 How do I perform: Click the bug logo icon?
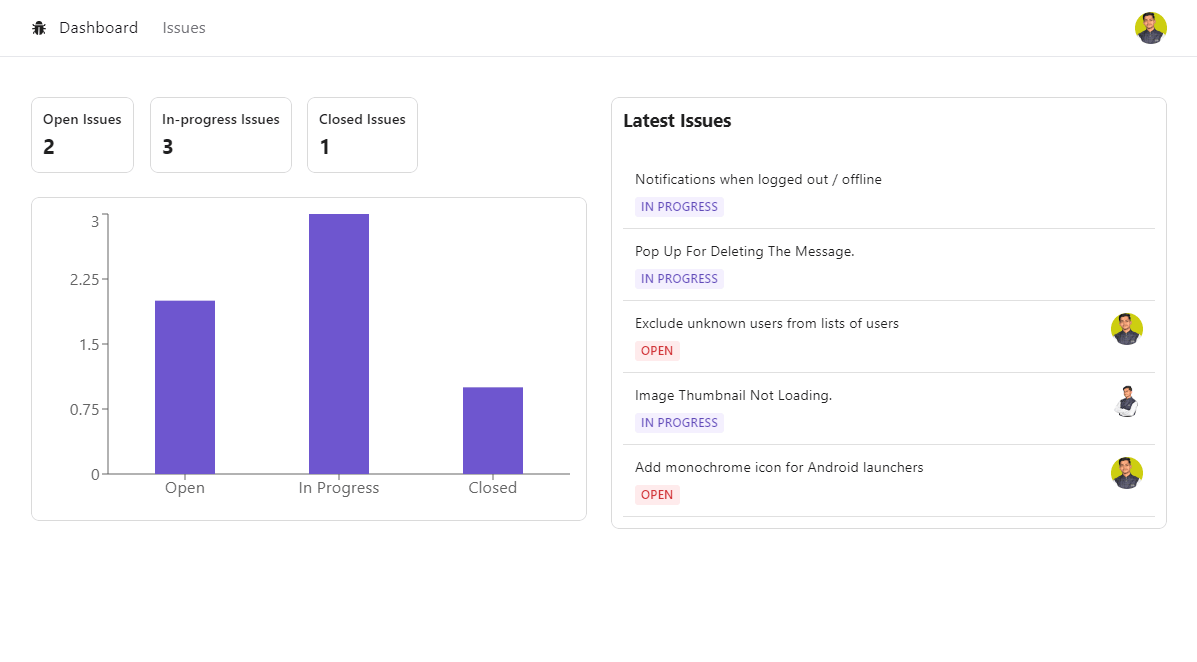[39, 28]
